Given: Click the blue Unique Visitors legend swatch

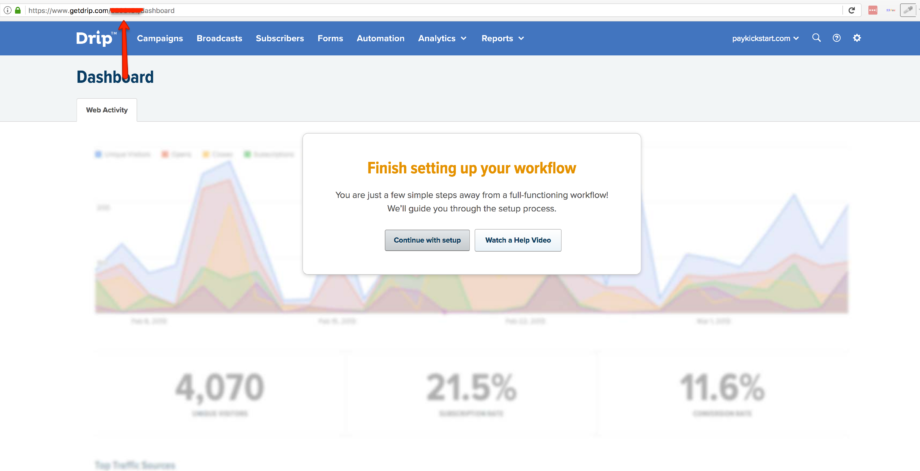Looking at the screenshot, I should [x=98, y=155].
